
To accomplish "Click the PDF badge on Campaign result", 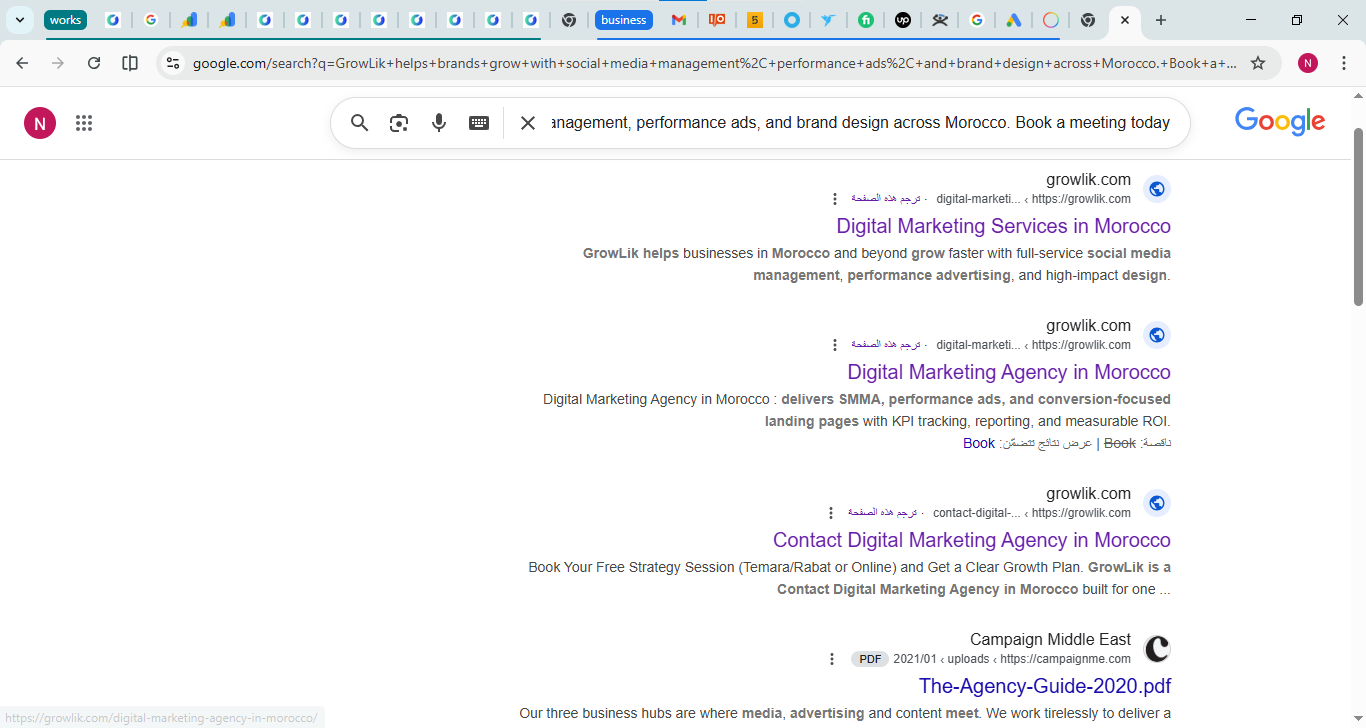I will pyautogui.click(x=870, y=659).
